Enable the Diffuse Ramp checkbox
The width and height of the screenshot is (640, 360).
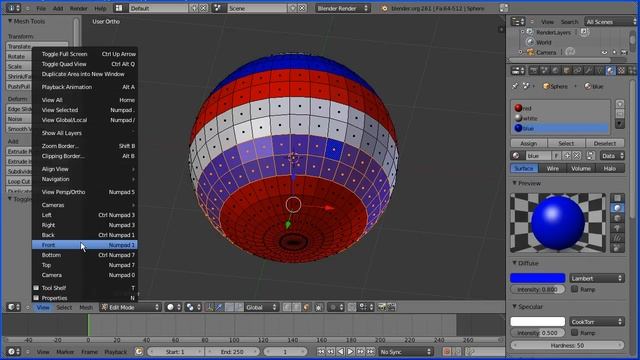(x=575, y=289)
